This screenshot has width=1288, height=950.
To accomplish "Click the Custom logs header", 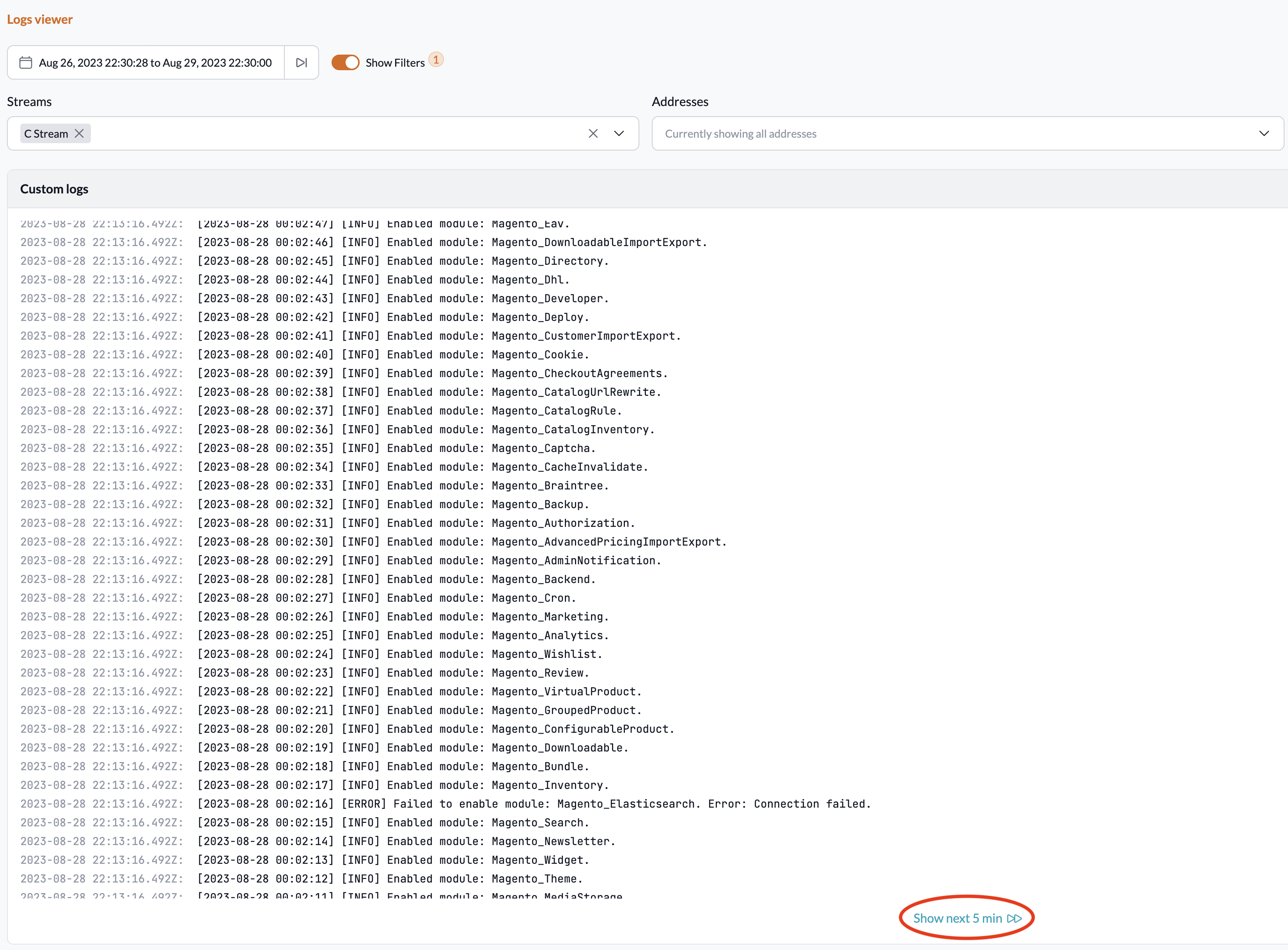I will click(x=54, y=189).
